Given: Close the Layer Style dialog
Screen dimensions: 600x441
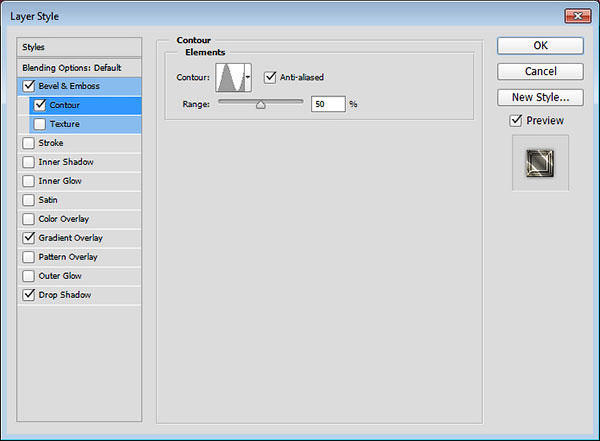Looking at the screenshot, I should tap(578, 16).
